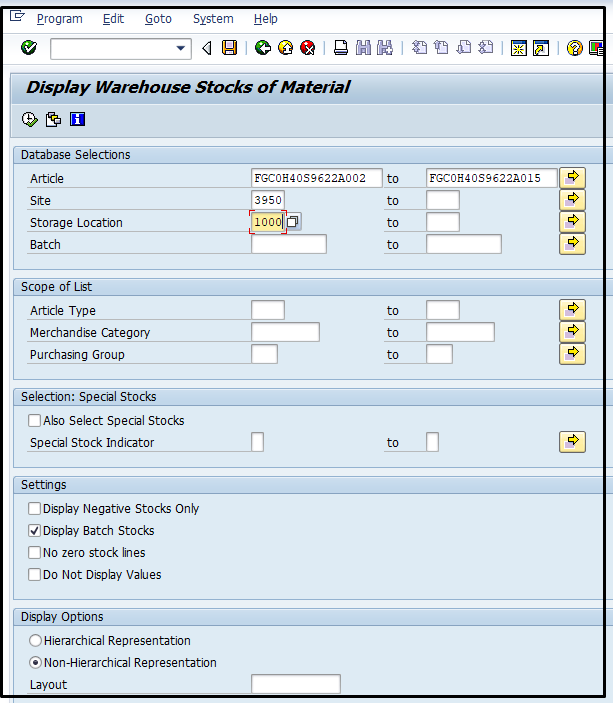
Task: Click the Batch from input field
Action: tap(289, 244)
